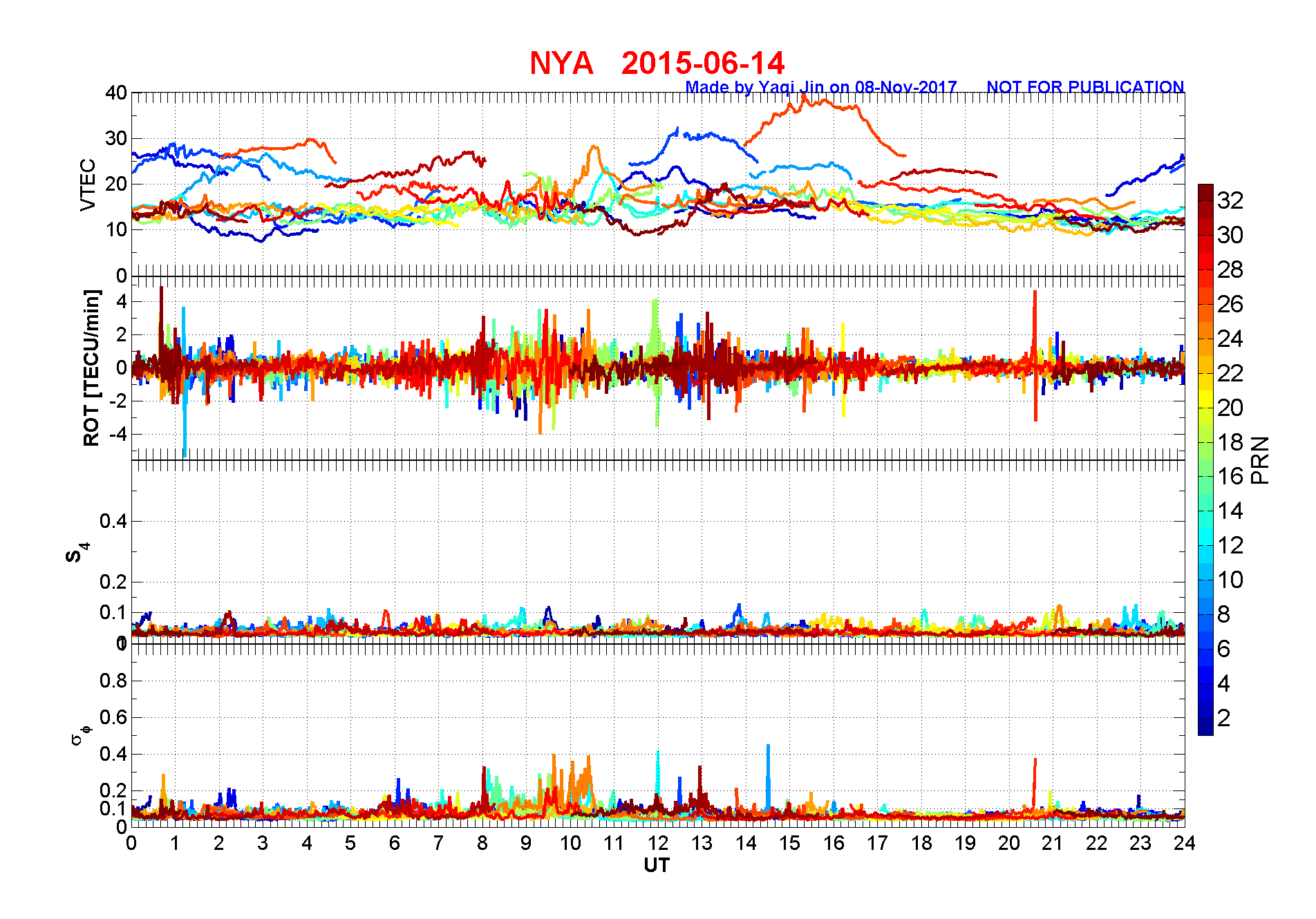Select the UT x-axis label
Viewport: 1316px width, 919px height.
tap(657, 865)
